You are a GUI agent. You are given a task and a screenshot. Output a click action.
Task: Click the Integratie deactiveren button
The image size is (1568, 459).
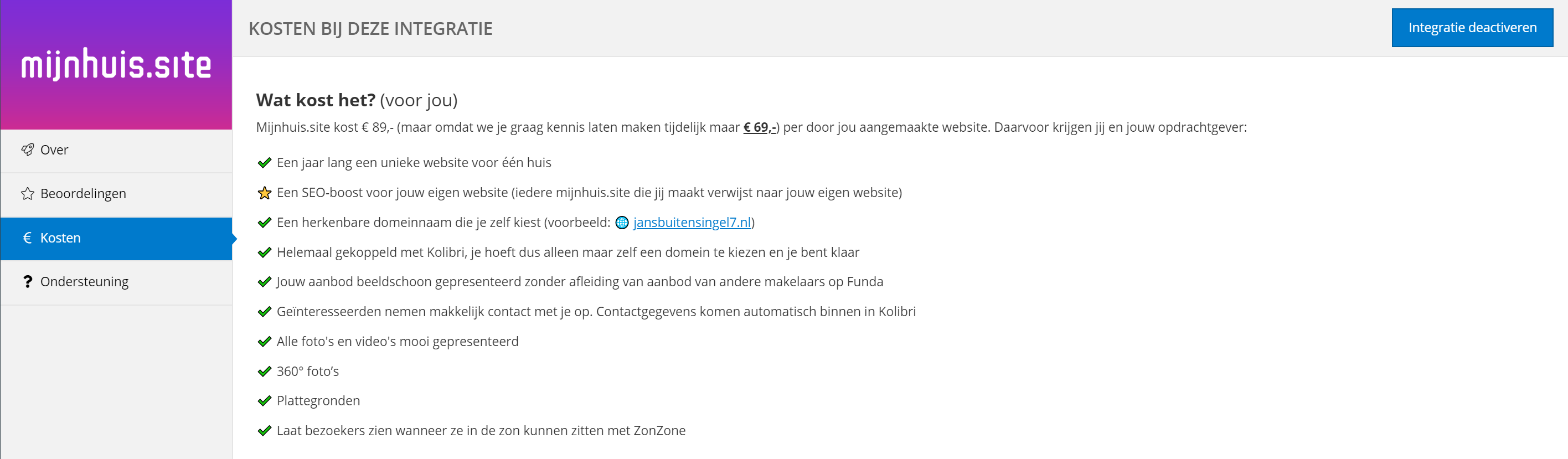(x=1472, y=27)
